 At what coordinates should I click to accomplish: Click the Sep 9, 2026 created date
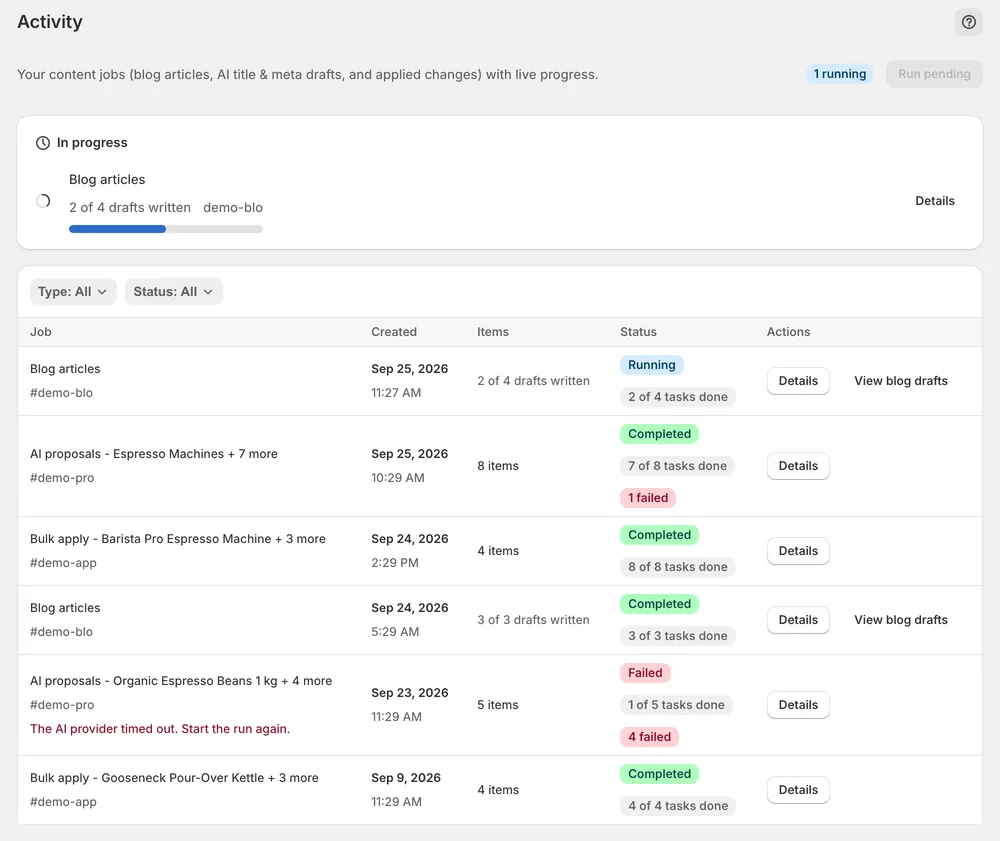pyautogui.click(x=406, y=778)
